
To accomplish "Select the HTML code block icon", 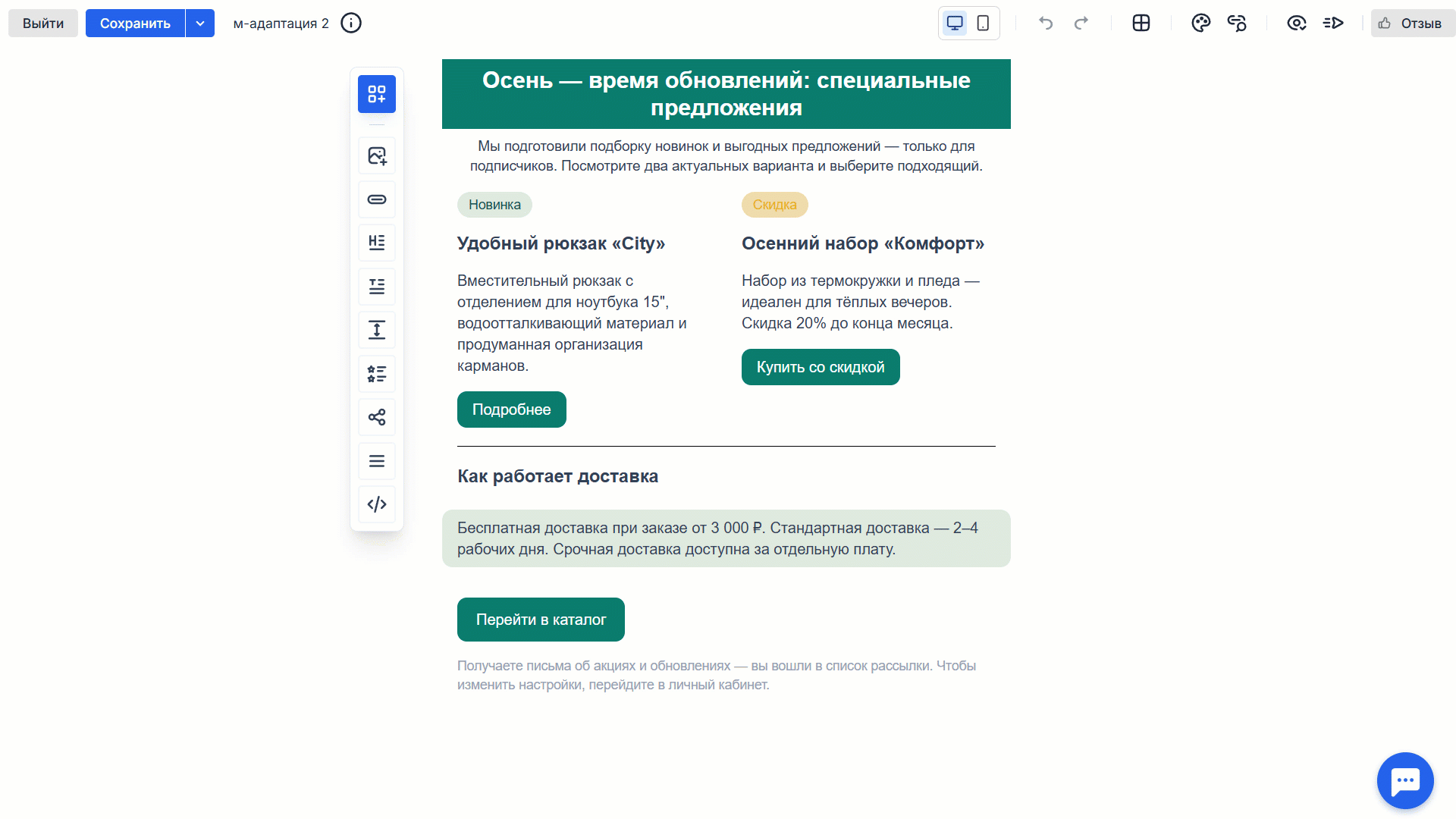I will (x=377, y=504).
